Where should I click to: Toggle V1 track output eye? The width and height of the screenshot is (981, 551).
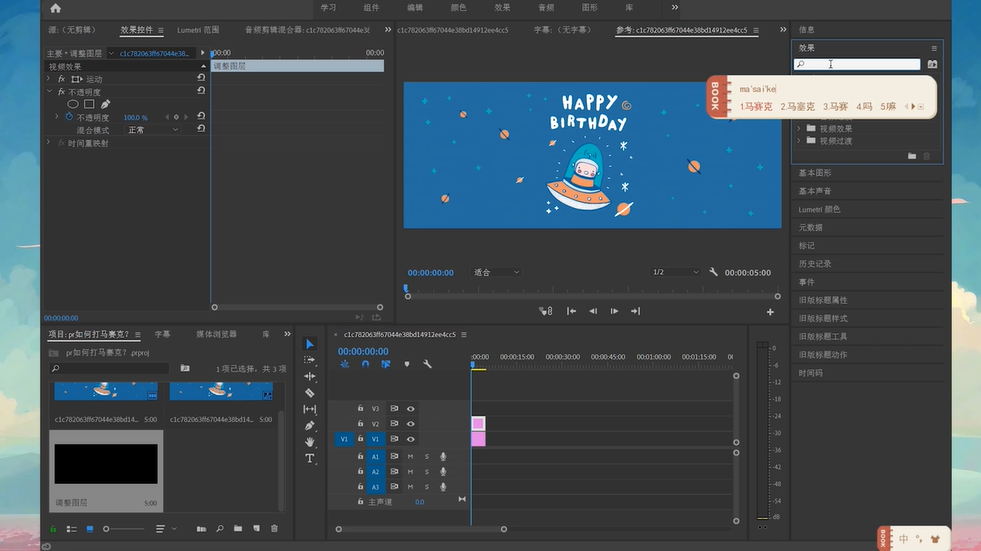point(410,439)
